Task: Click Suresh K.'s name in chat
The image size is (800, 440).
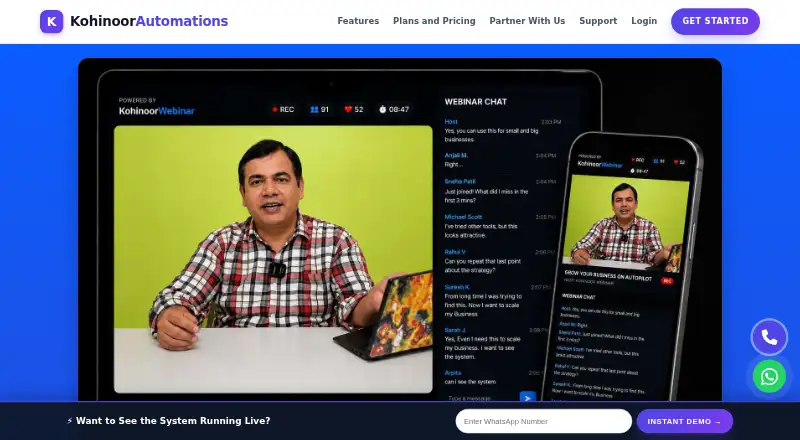Action: click(x=457, y=287)
